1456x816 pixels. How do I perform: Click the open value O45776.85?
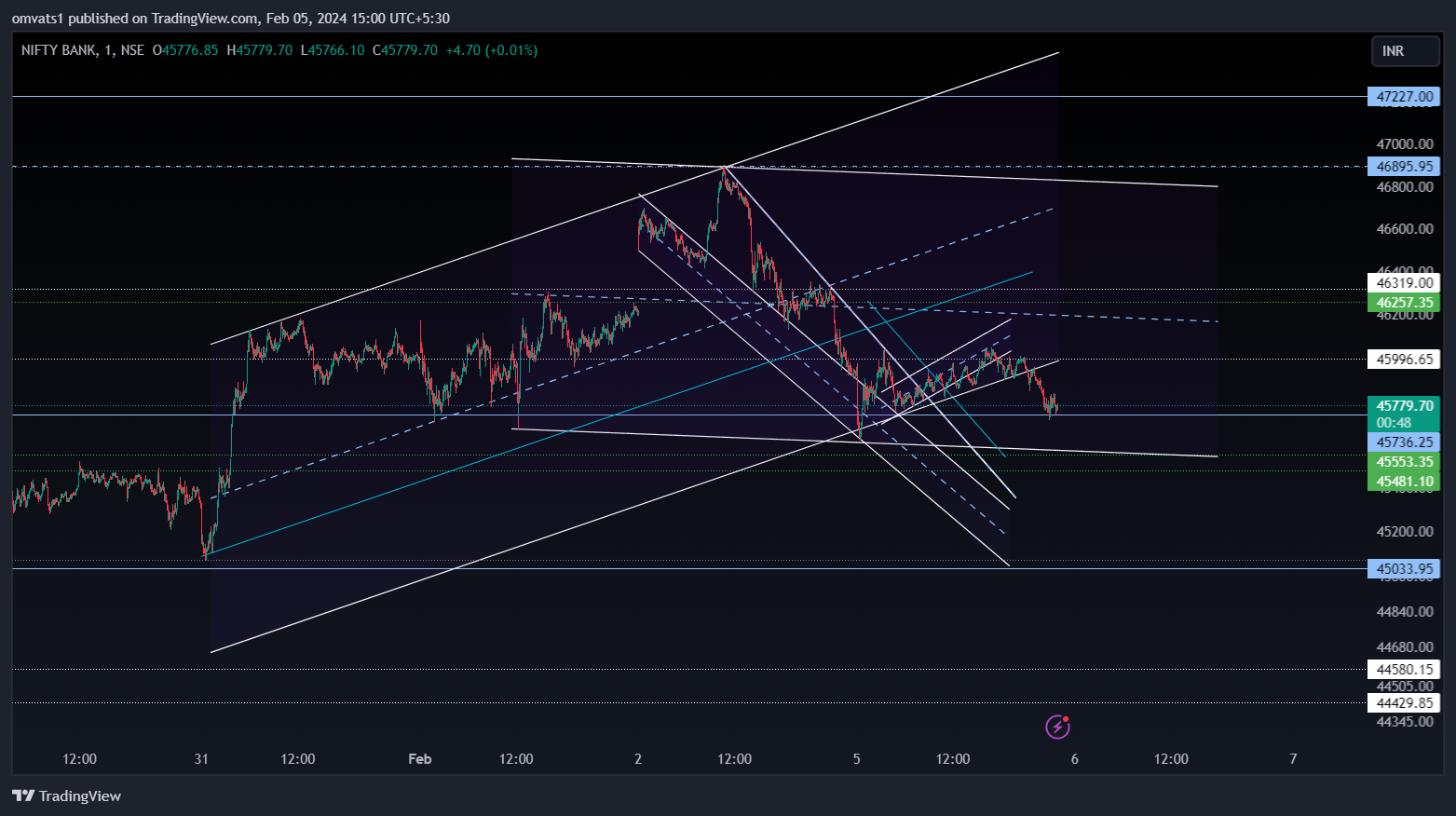point(185,50)
